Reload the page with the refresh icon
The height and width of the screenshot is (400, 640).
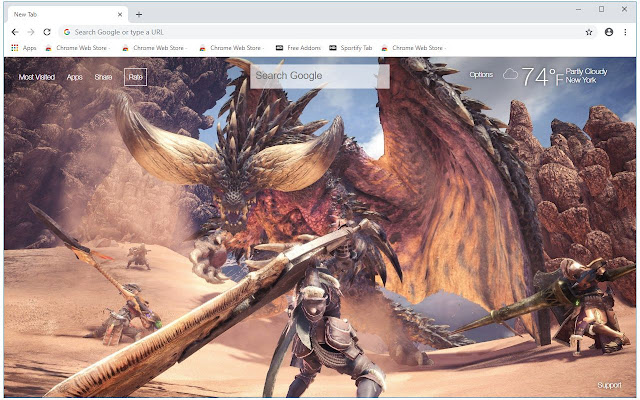point(47,32)
